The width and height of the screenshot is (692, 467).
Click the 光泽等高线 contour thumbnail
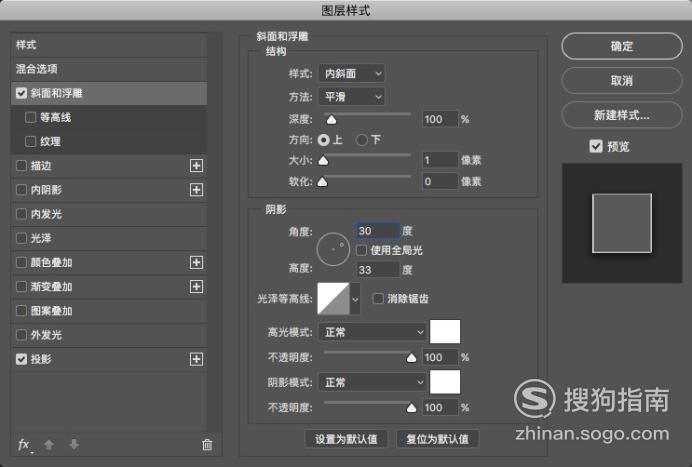click(x=333, y=299)
